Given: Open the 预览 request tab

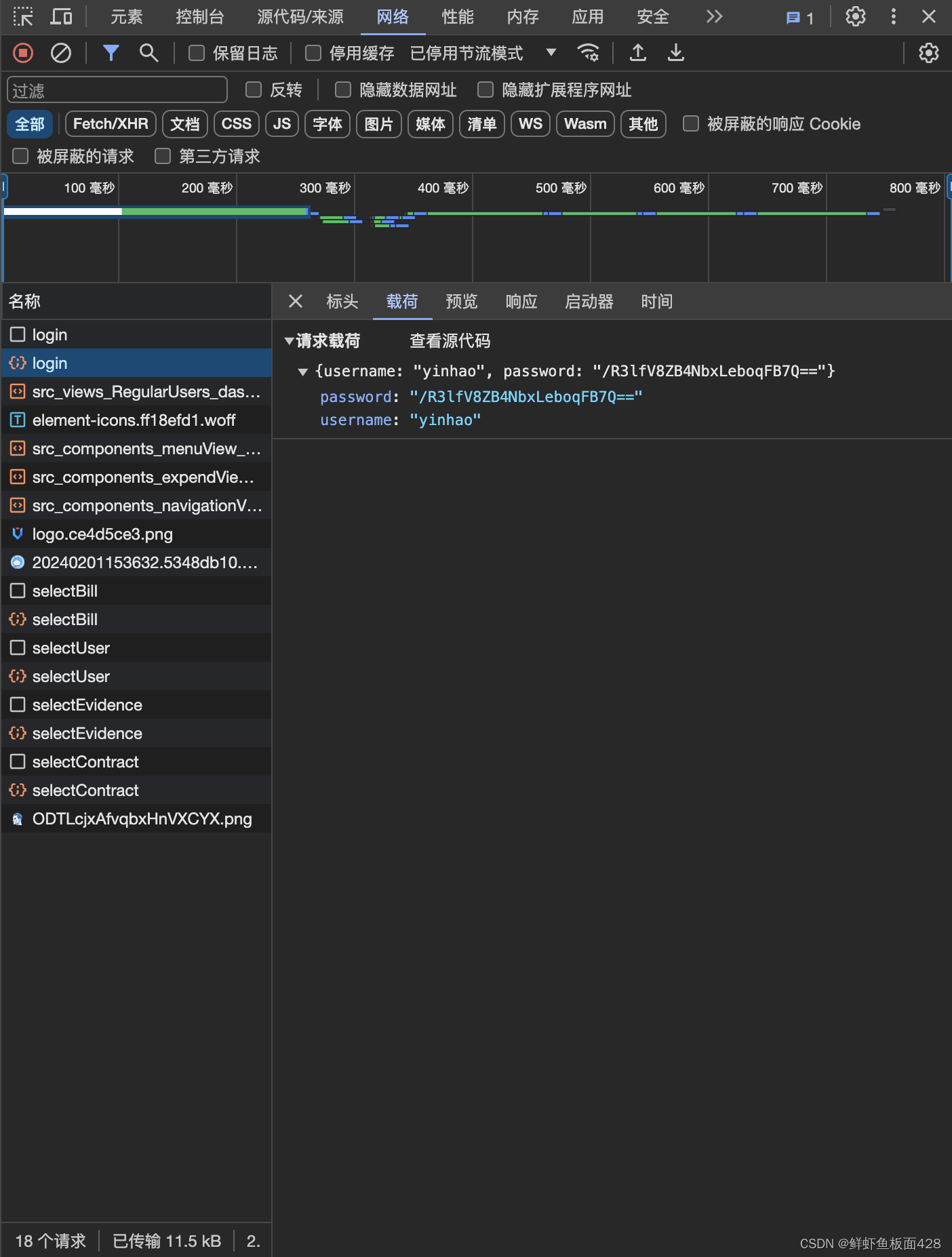Looking at the screenshot, I should pos(462,301).
